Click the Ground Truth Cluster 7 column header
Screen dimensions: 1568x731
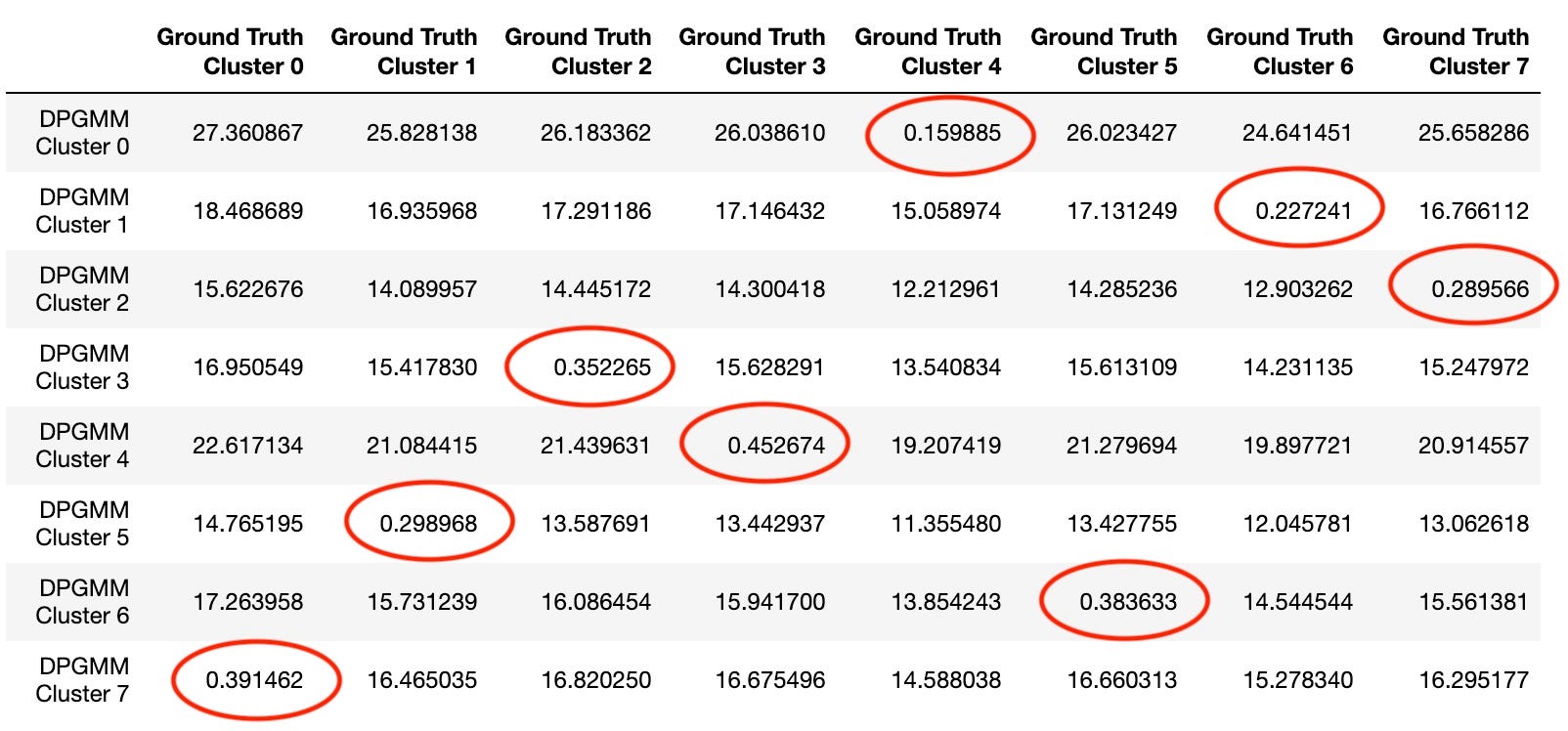click(1456, 52)
